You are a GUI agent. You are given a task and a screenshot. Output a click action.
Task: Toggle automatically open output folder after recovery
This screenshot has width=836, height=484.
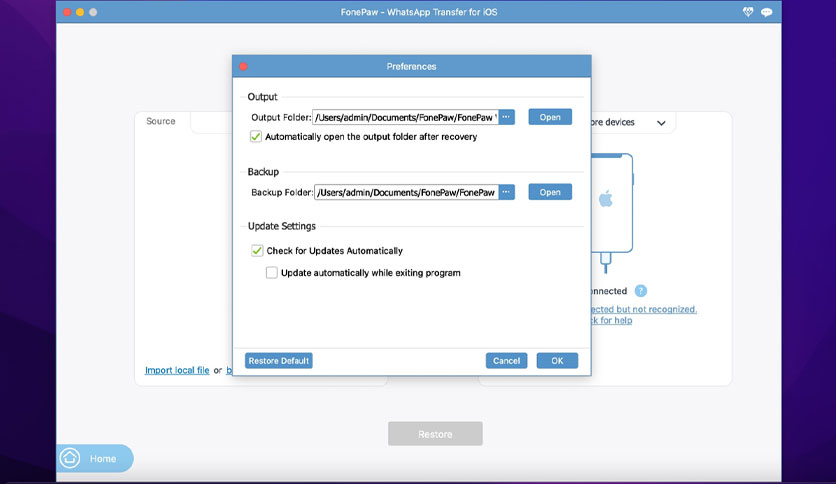click(256, 136)
